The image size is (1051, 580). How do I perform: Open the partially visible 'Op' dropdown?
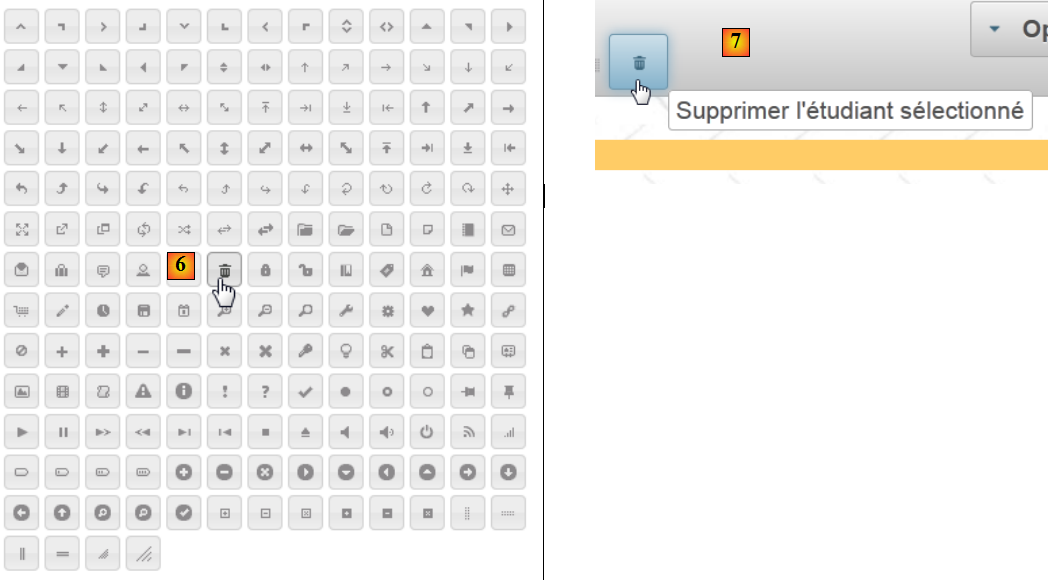click(x=1010, y=29)
